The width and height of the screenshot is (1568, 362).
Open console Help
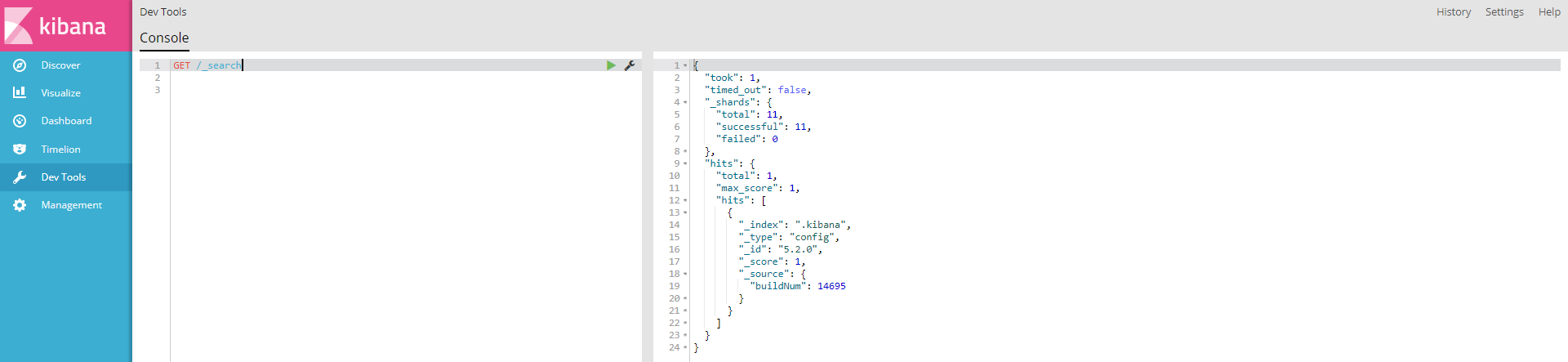1549,12
